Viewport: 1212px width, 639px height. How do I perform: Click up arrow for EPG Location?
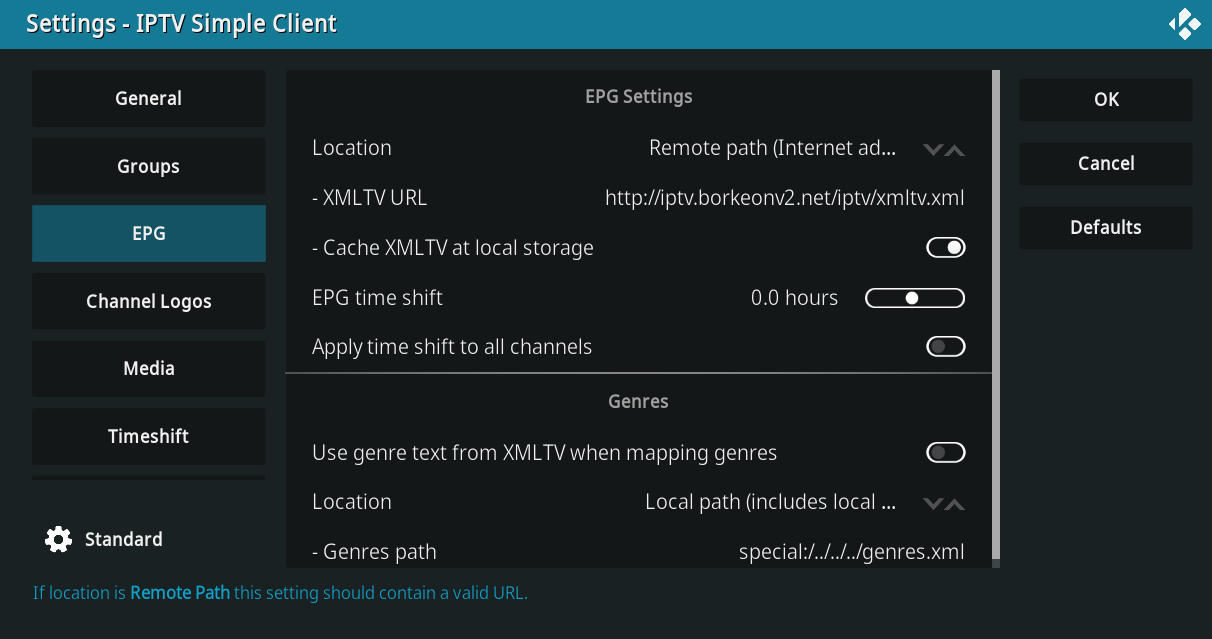point(955,150)
